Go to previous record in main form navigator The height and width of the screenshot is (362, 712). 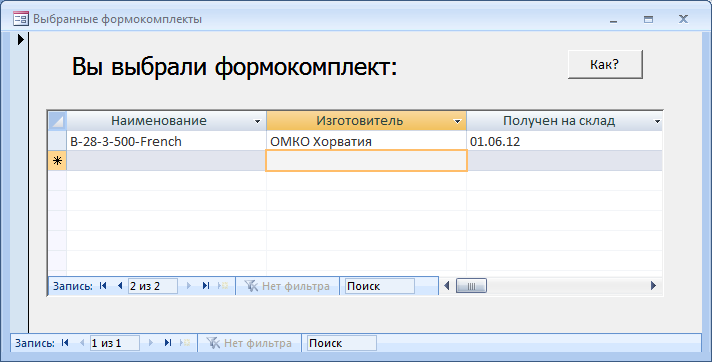[x=82, y=343]
